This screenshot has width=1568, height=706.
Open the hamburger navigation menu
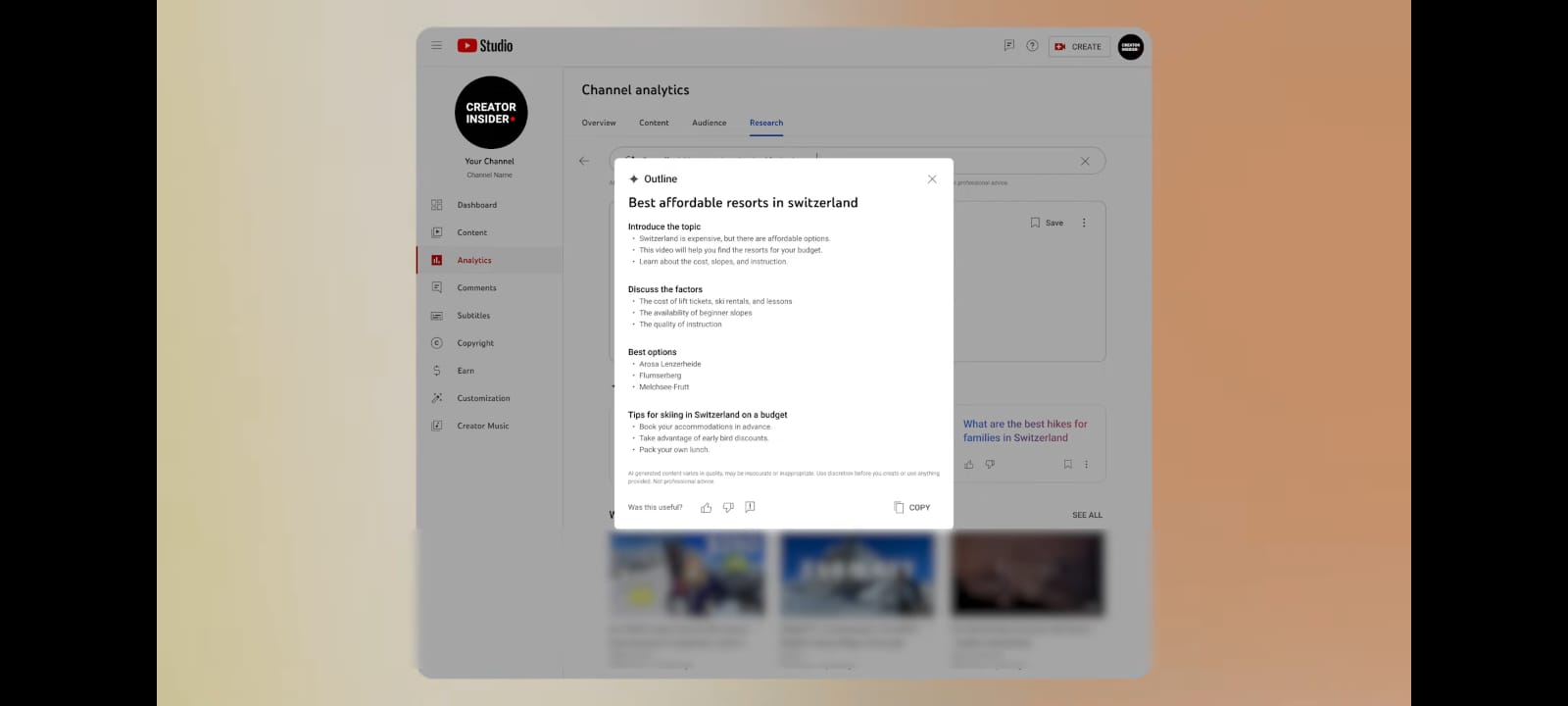pyautogui.click(x=436, y=46)
